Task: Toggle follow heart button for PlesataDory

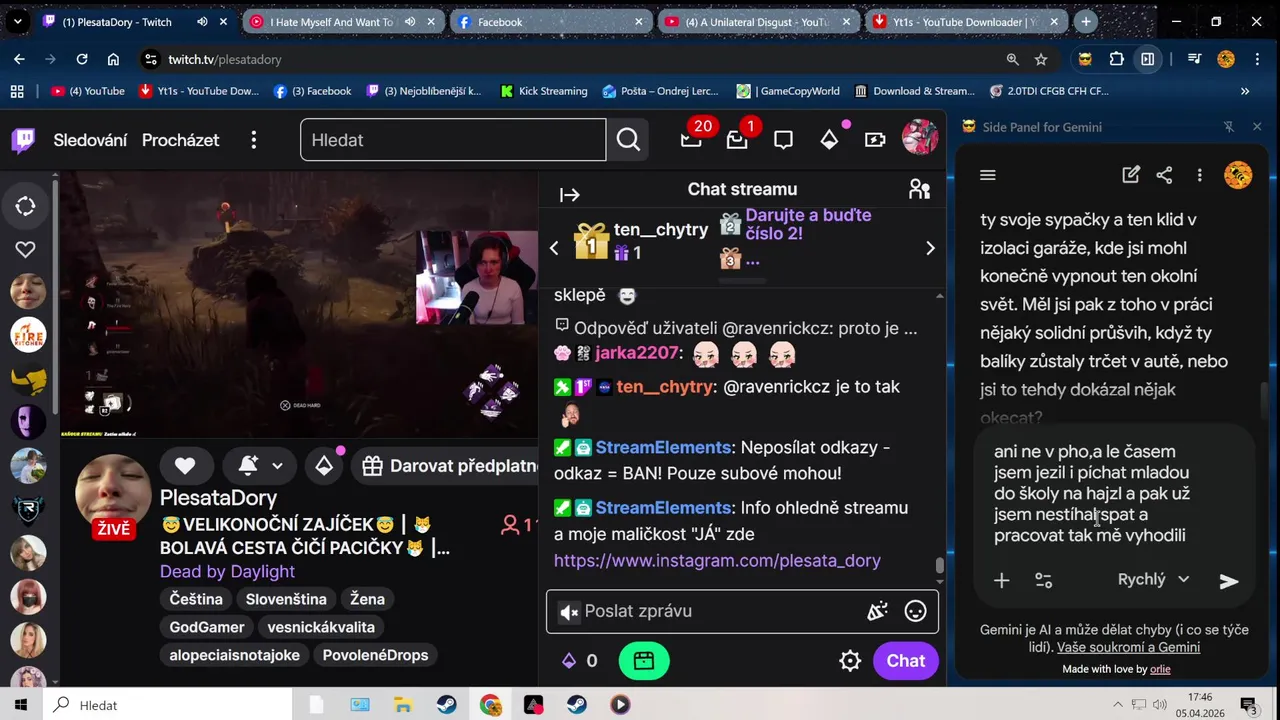Action: click(185, 465)
